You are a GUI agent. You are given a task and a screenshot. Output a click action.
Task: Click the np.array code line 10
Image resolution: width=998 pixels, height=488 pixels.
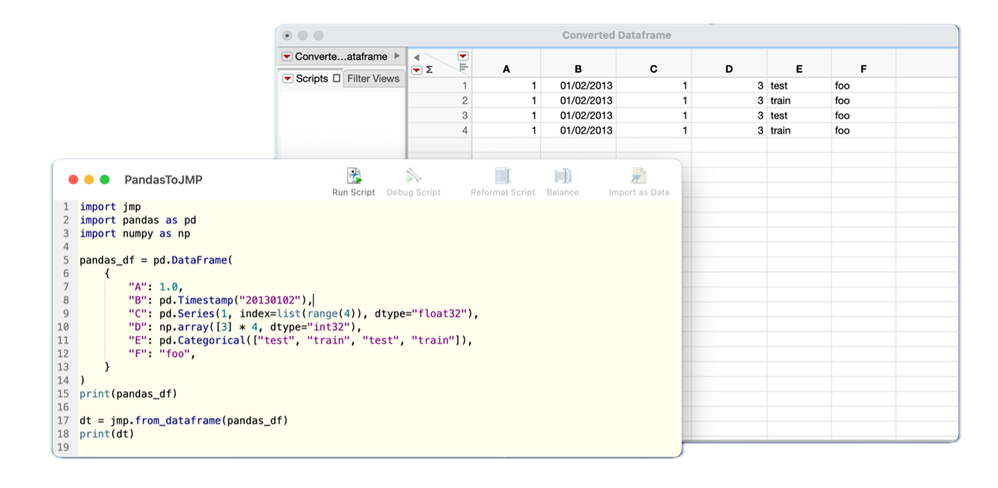point(244,327)
